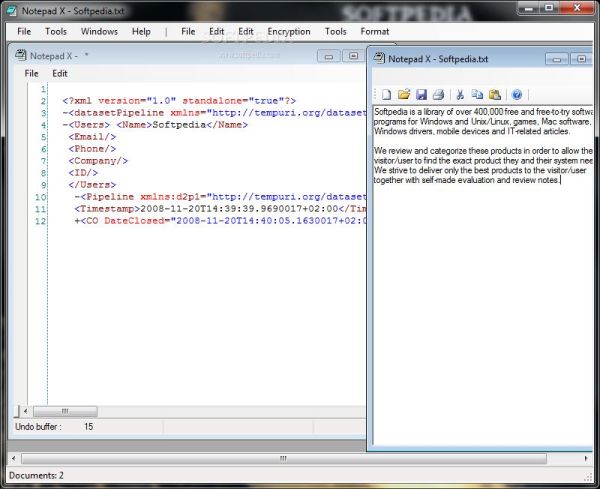
Task: Click the '<Phone/>' line
Action: click(x=92, y=148)
